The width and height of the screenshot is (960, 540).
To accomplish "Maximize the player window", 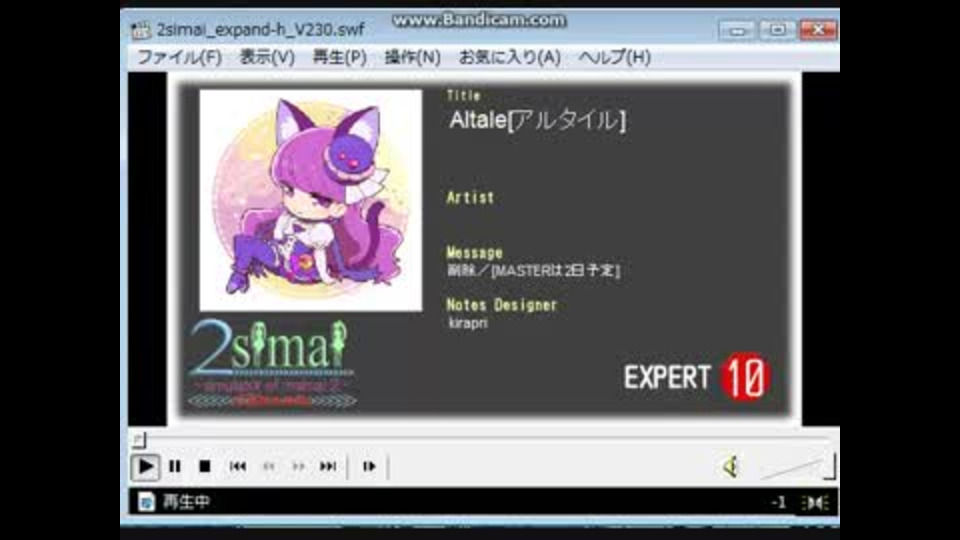I will tap(778, 30).
